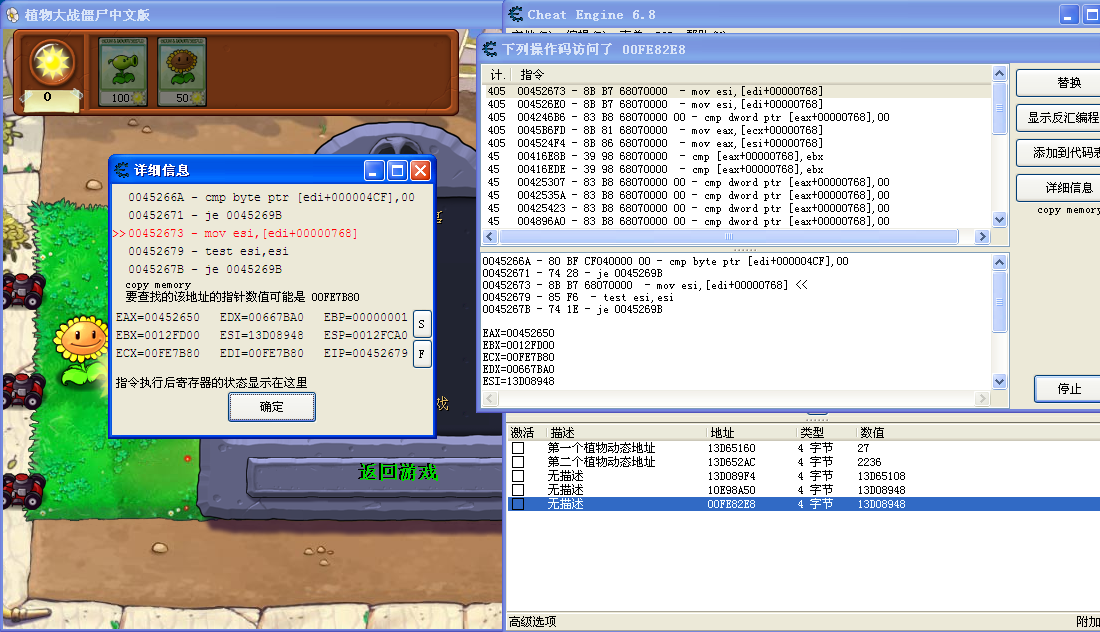The image size is (1100, 632).
Task: Click value 2236 in the address table
Action: point(868,462)
